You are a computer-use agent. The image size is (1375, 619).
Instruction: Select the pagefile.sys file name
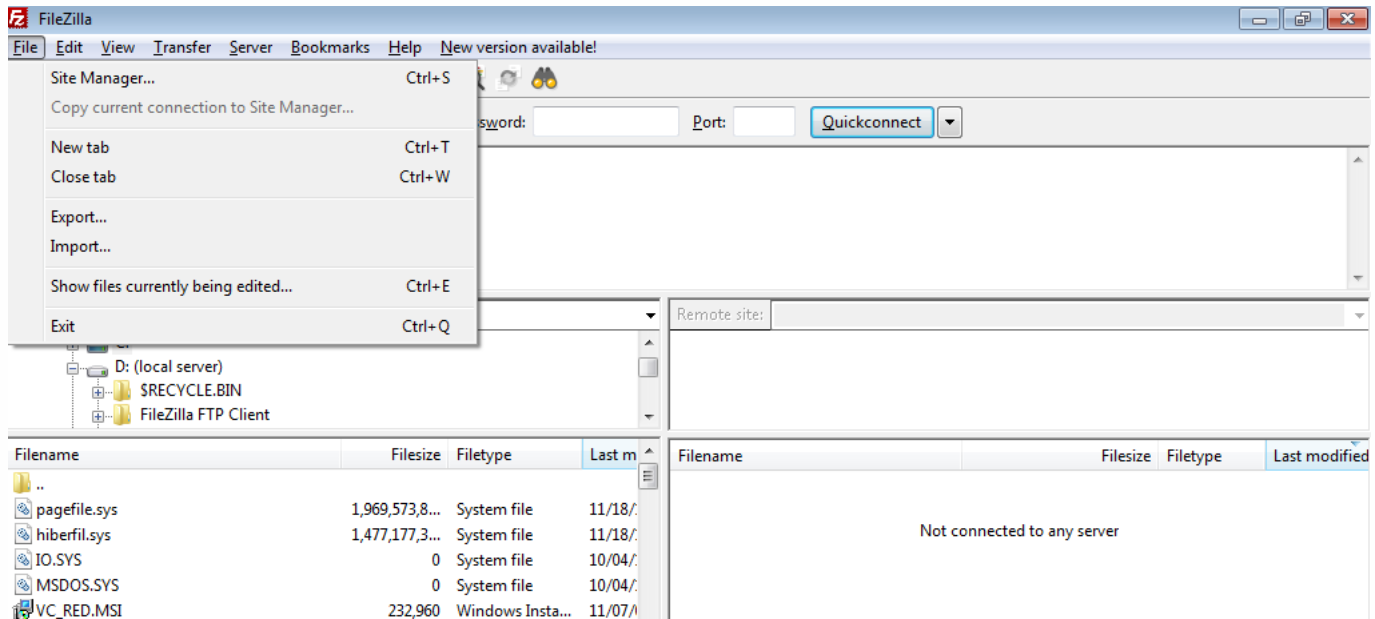tap(77, 510)
